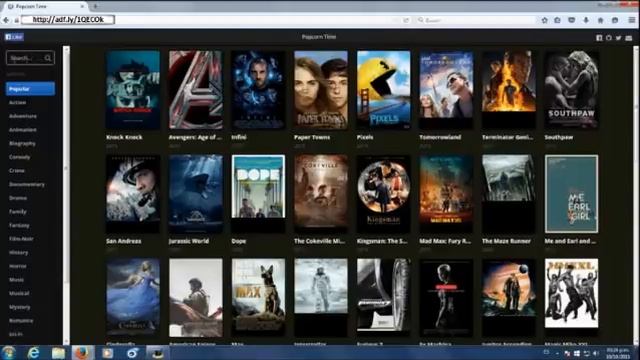Open the Kingsman movie poster
The height and width of the screenshot is (360, 640).
click(x=383, y=193)
